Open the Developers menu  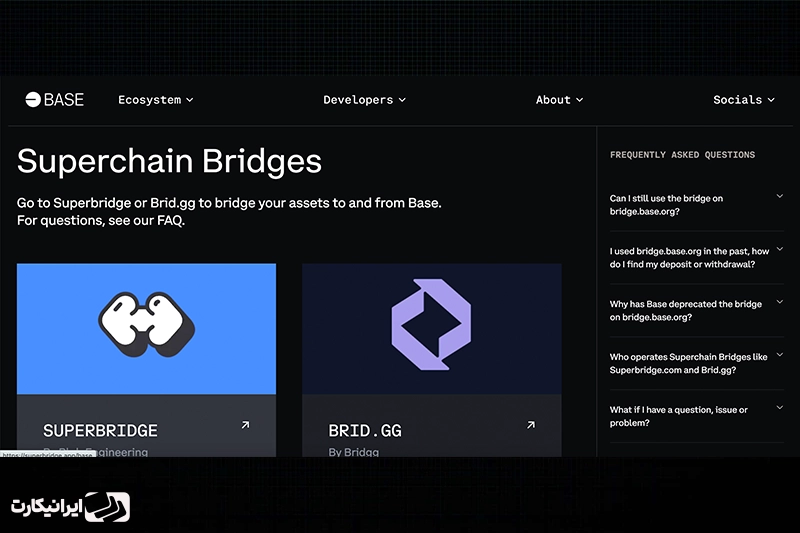point(364,100)
